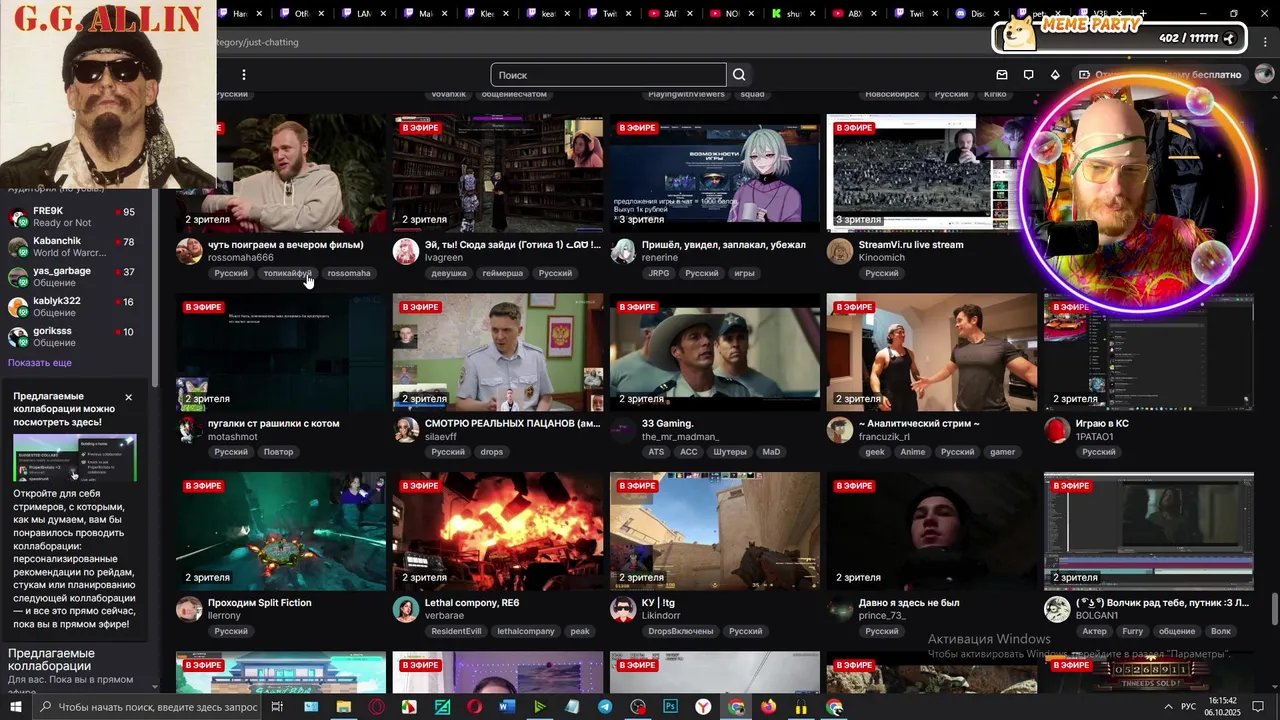Open Ivagreen channel avatar
Screen dimensions: 1280x720
406,251
